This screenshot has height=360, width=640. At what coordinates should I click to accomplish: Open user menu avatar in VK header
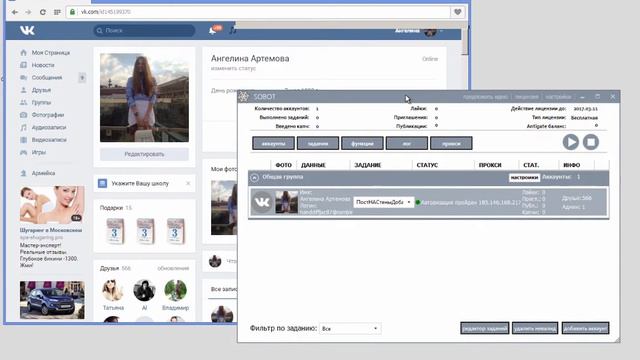(430, 31)
